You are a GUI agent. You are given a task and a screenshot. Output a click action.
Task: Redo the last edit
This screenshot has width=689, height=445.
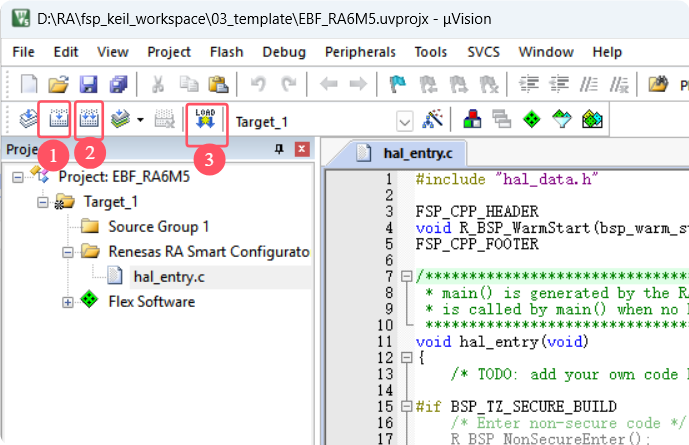pyautogui.click(x=289, y=83)
